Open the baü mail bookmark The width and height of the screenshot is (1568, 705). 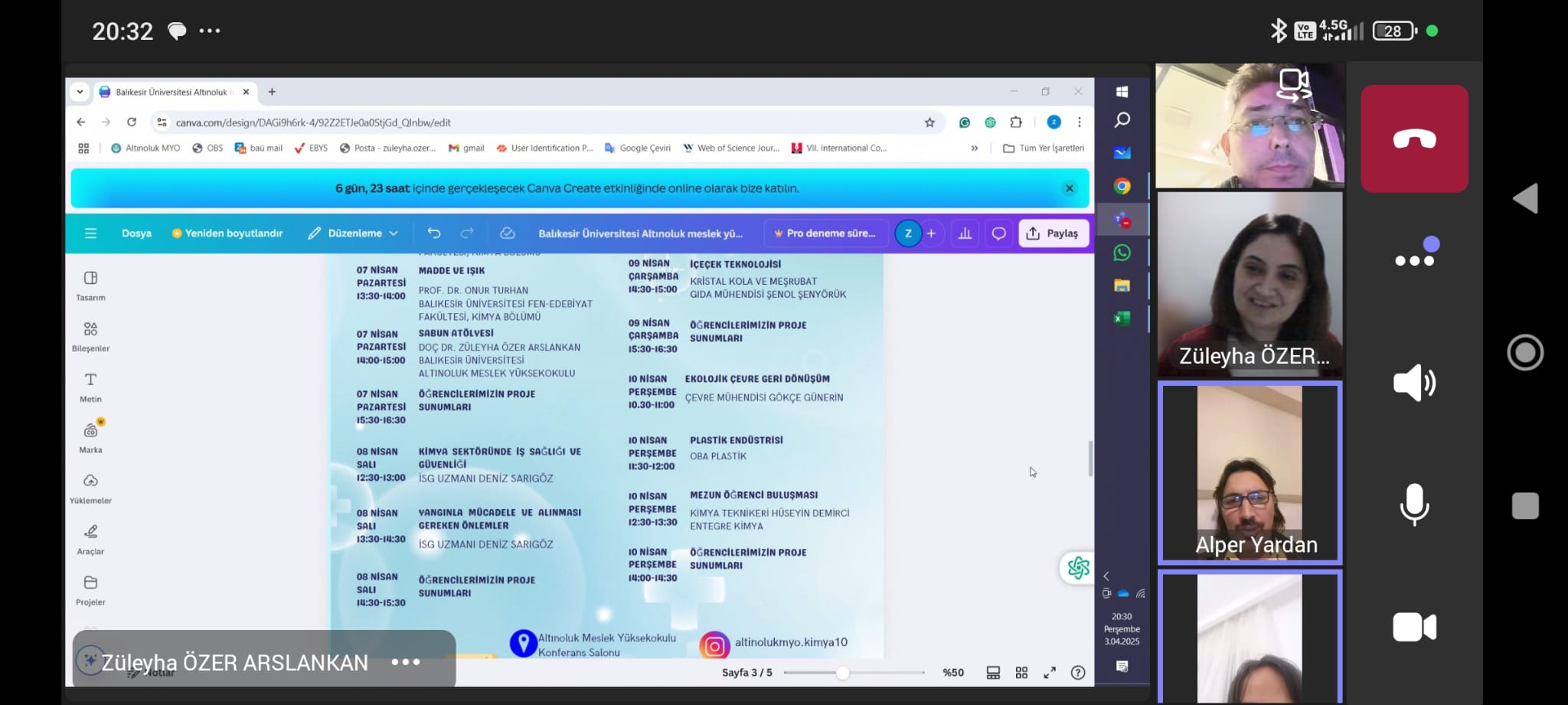(x=259, y=149)
